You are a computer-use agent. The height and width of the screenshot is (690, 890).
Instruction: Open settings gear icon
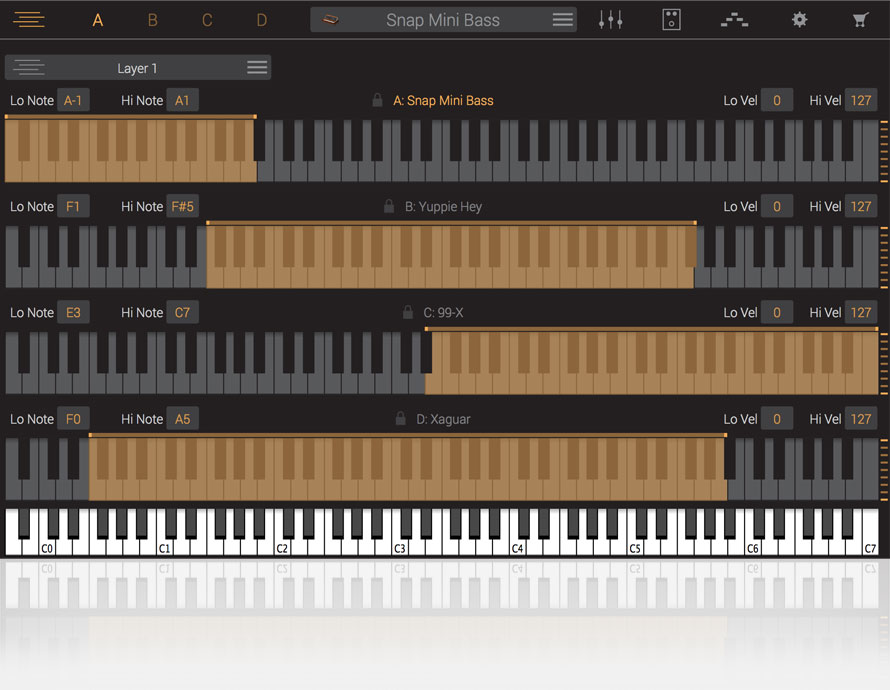[x=799, y=20]
